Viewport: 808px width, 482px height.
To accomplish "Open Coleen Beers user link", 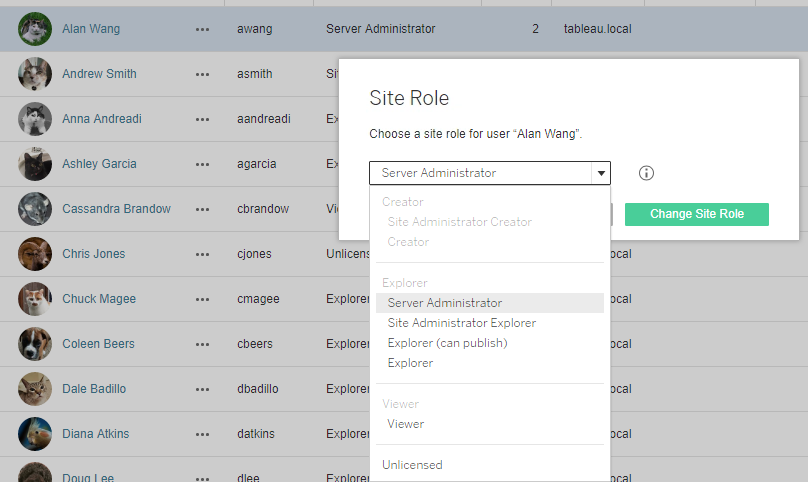I will 98,344.
